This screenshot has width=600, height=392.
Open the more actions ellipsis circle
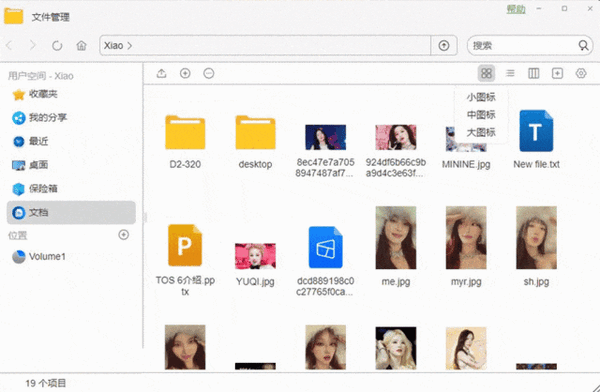pos(209,73)
